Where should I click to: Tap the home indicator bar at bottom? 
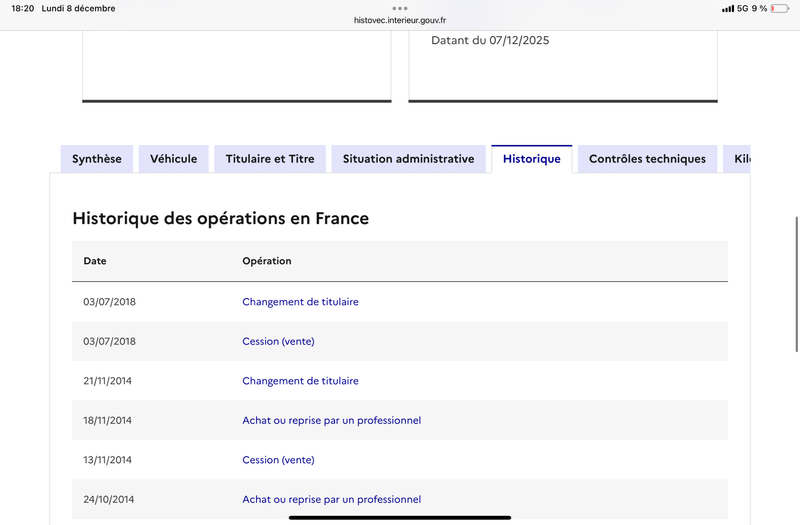tap(400, 517)
